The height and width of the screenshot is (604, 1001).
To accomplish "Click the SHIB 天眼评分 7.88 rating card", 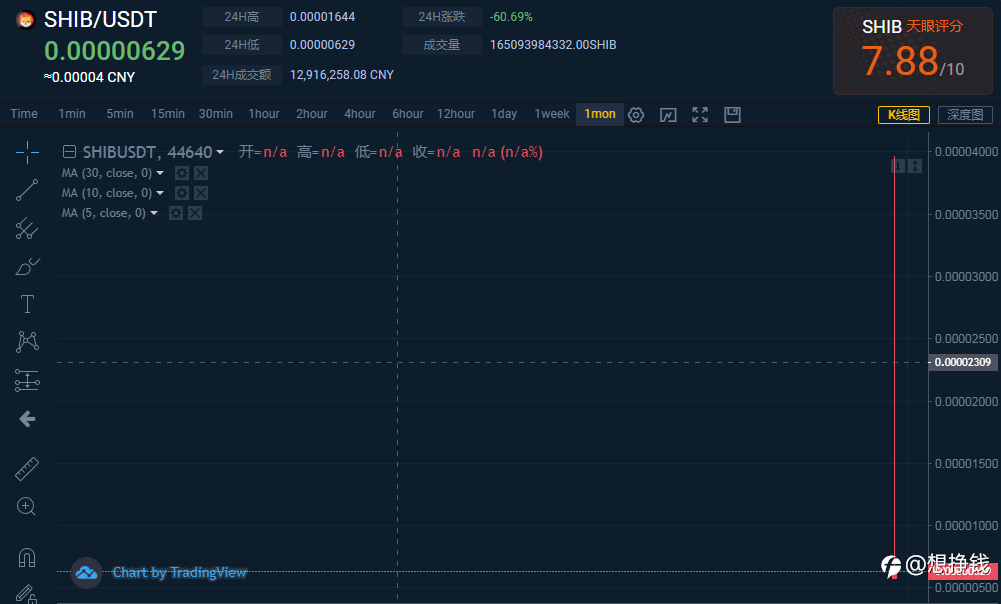I will tap(913, 51).
